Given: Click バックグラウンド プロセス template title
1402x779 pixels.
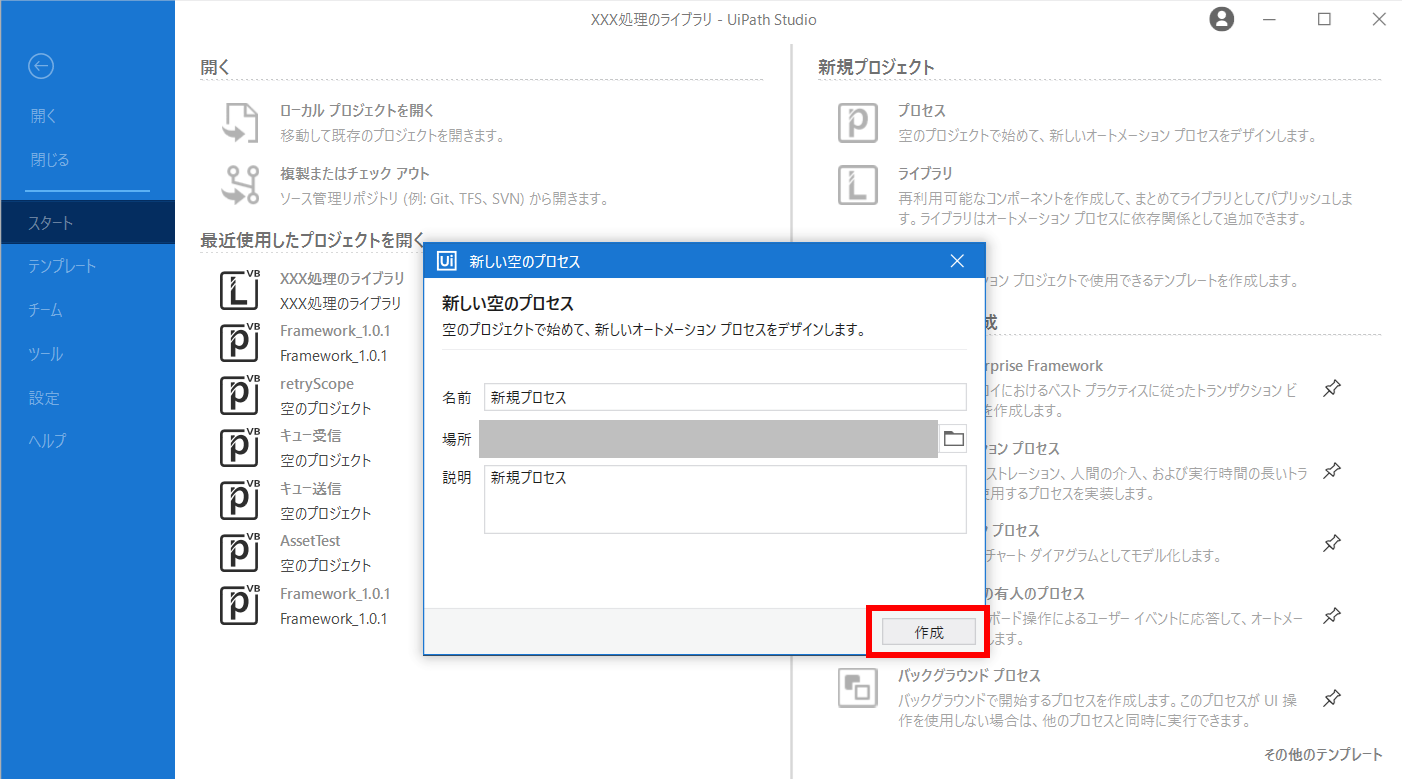Looking at the screenshot, I should [x=969, y=676].
